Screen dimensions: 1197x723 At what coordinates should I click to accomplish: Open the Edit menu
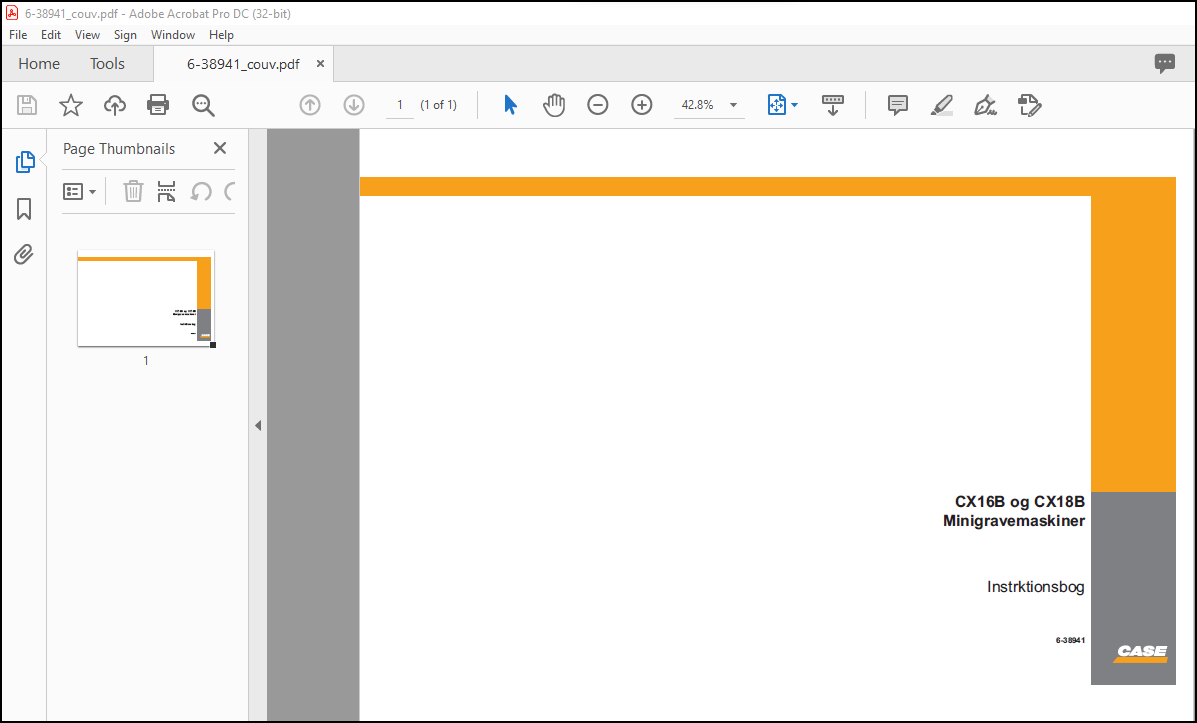[51, 35]
